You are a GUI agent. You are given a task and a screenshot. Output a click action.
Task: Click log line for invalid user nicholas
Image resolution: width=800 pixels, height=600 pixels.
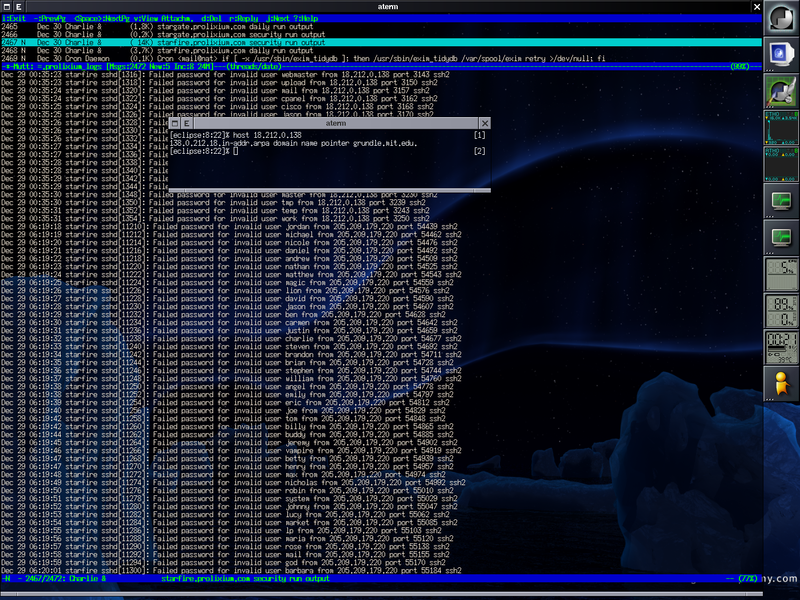(x=234, y=483)
